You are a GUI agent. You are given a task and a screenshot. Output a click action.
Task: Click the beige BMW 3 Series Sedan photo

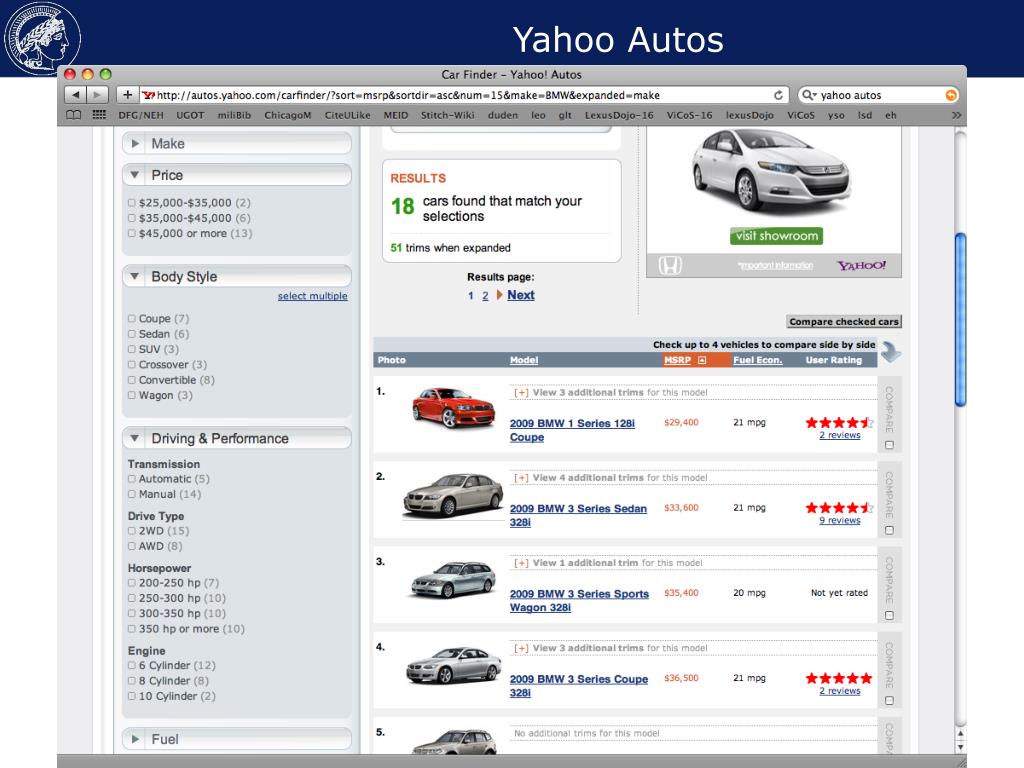453,496
